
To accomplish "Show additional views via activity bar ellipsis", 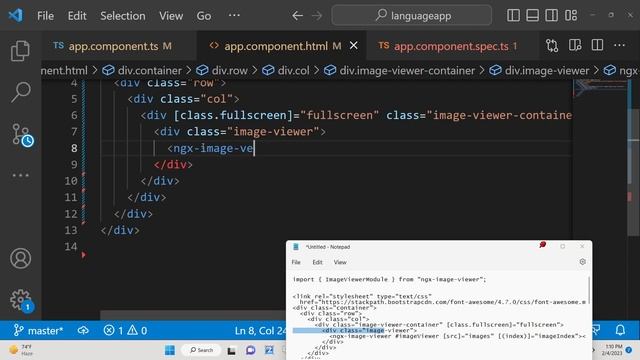I will [x=20, y=176].
